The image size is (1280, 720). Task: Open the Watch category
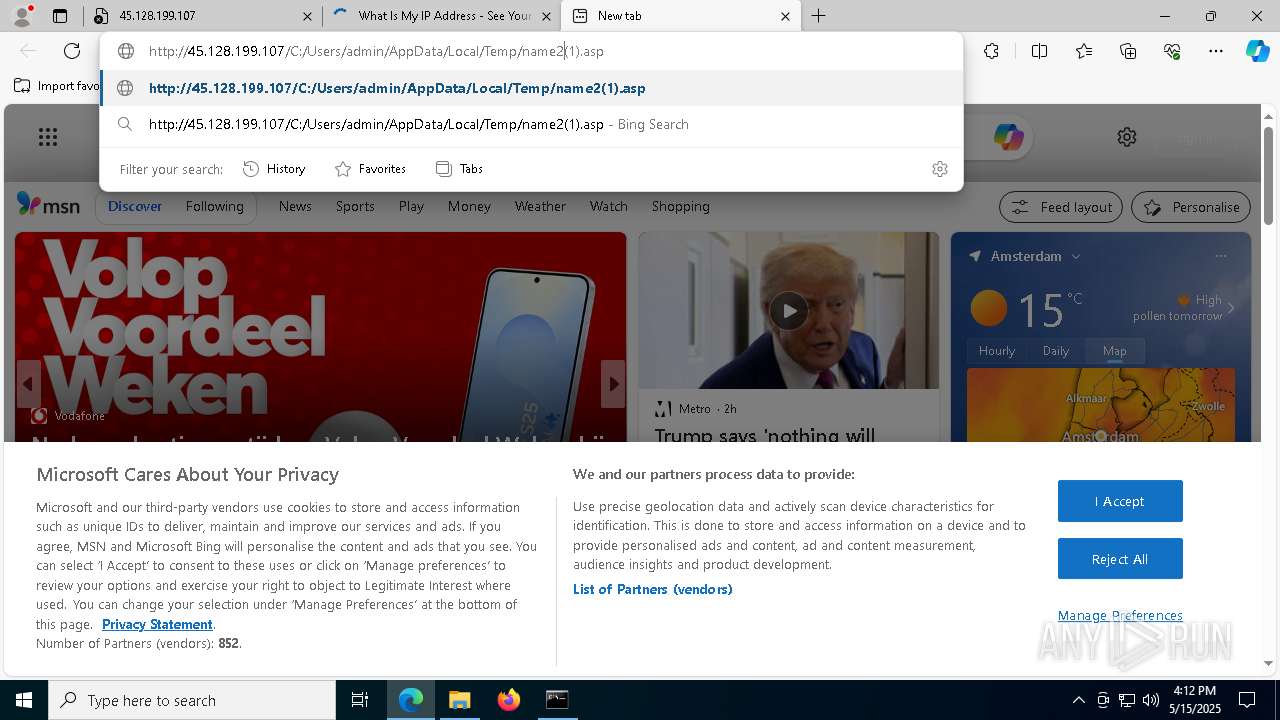click(x=608, y=206)
